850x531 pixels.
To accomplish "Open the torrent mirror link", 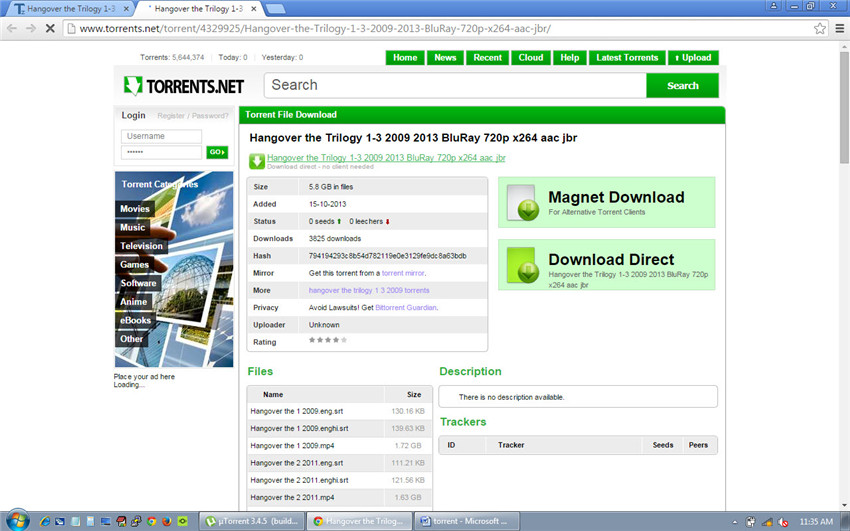I will (x=403, y=273).
